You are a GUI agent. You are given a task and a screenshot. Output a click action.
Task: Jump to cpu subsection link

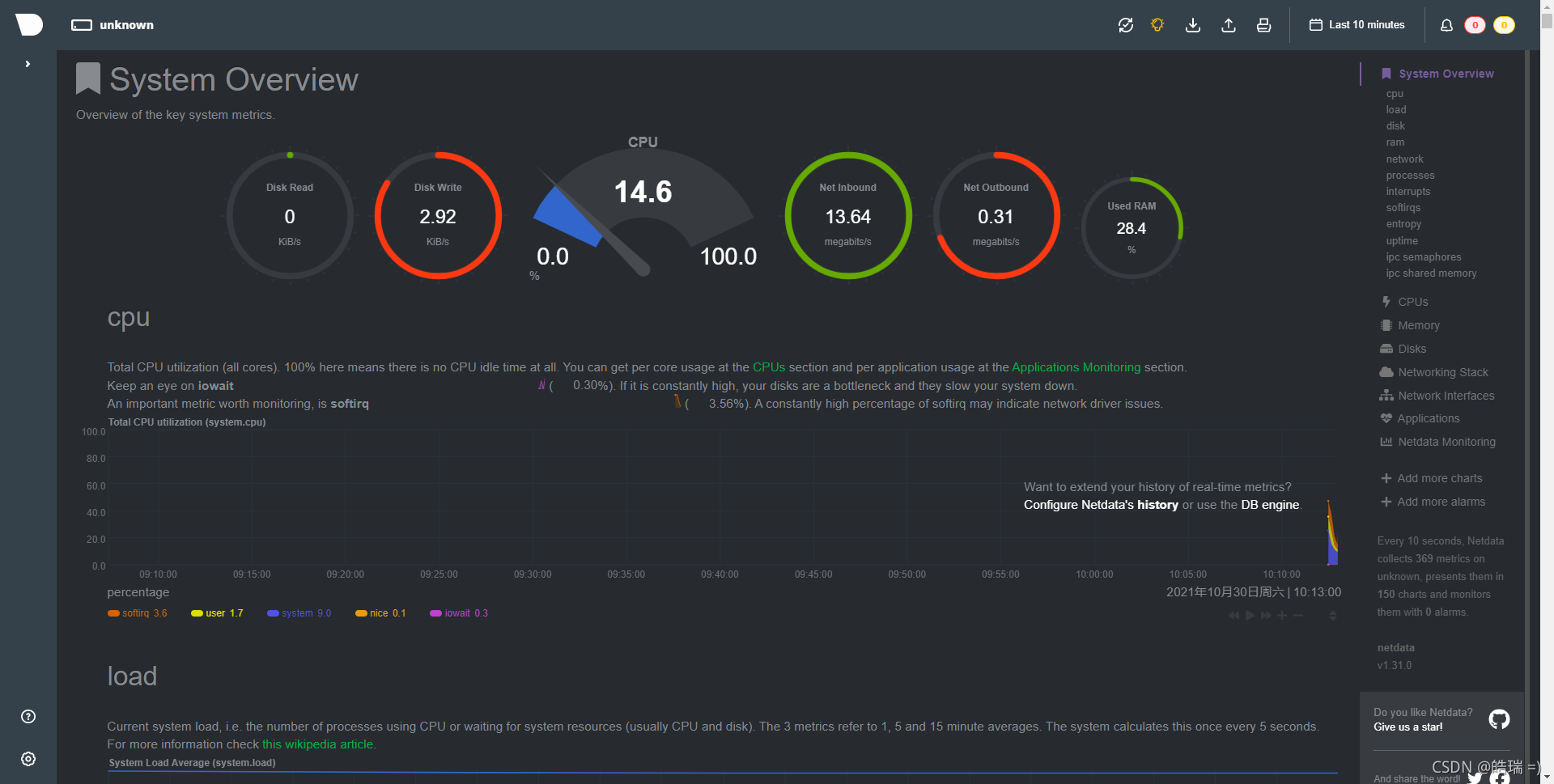pyautogui.click(x=1395, y=94)
